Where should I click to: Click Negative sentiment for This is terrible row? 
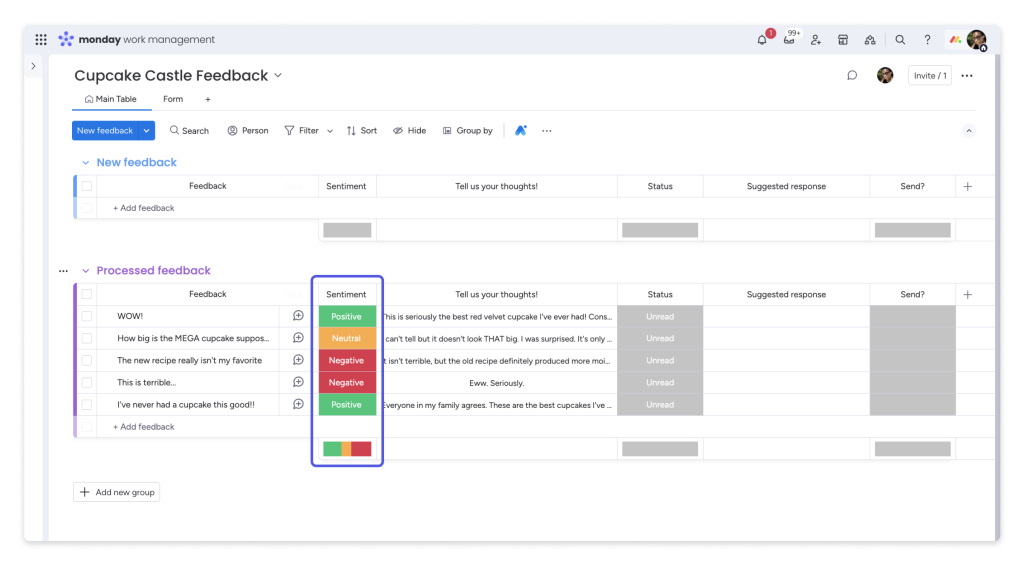pyautogui.click(x=347, y=383)
